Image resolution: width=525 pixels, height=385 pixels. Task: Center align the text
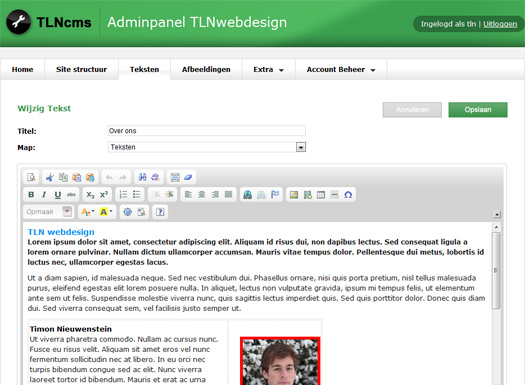[202, 195]
